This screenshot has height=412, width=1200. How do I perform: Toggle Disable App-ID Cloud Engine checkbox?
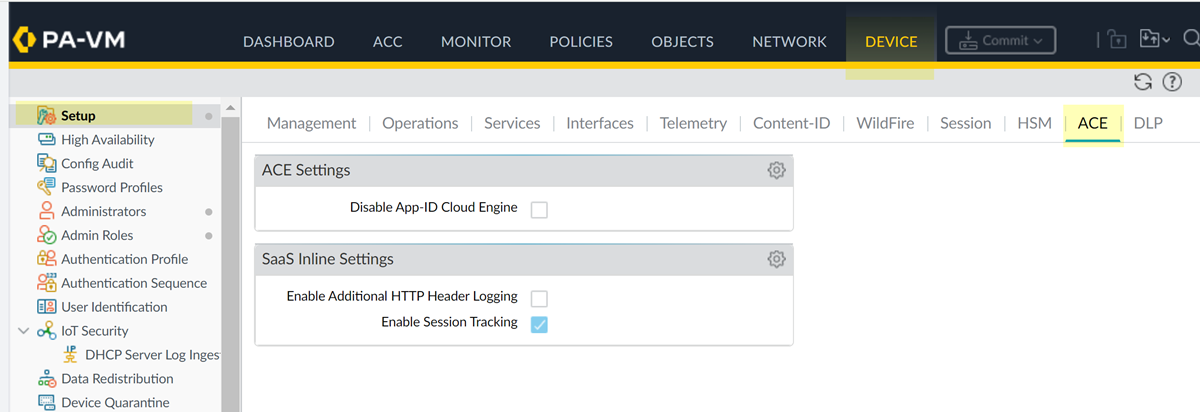click(x=539, y=209)
